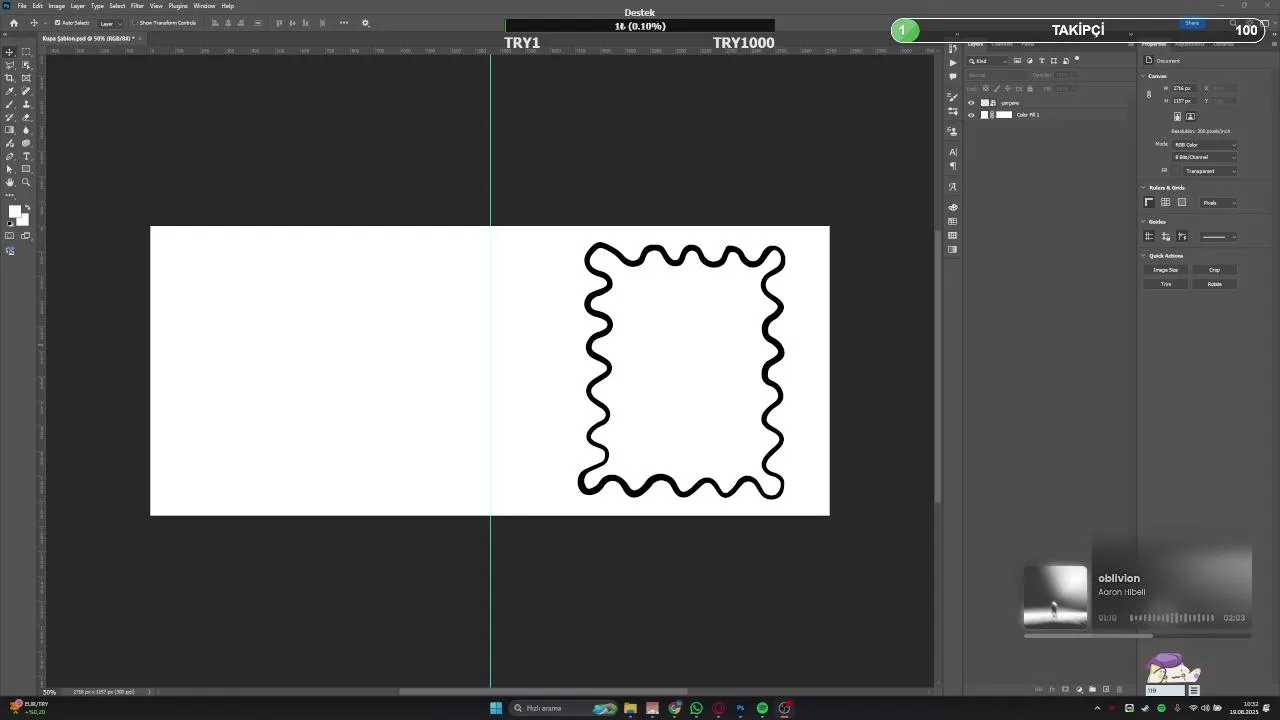1280x720 pixels.
Task: Open the Plugins menu
Action: pyautogui.click(x=178, y=6)
